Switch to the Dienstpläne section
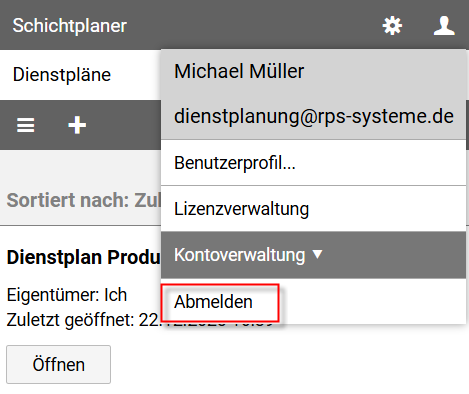The image size is (469, 394). [62, 74]
